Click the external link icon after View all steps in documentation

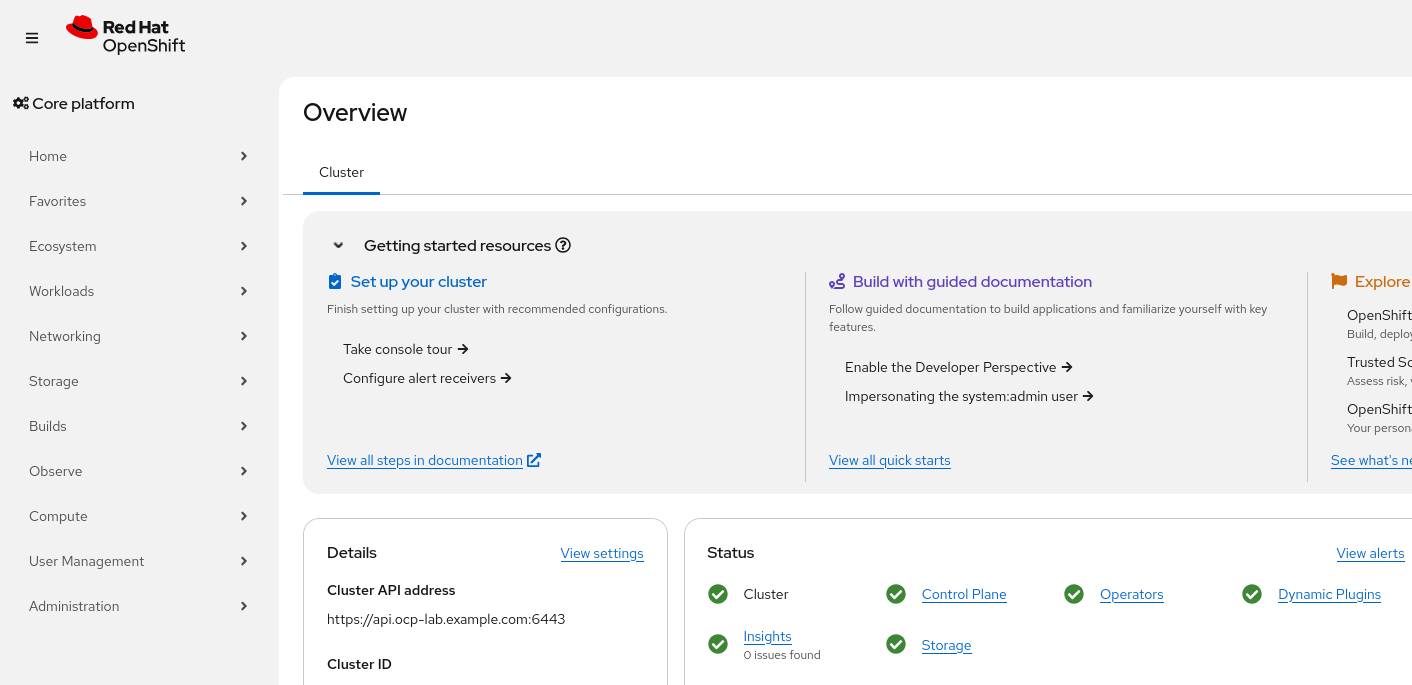(x=534, y=460)
